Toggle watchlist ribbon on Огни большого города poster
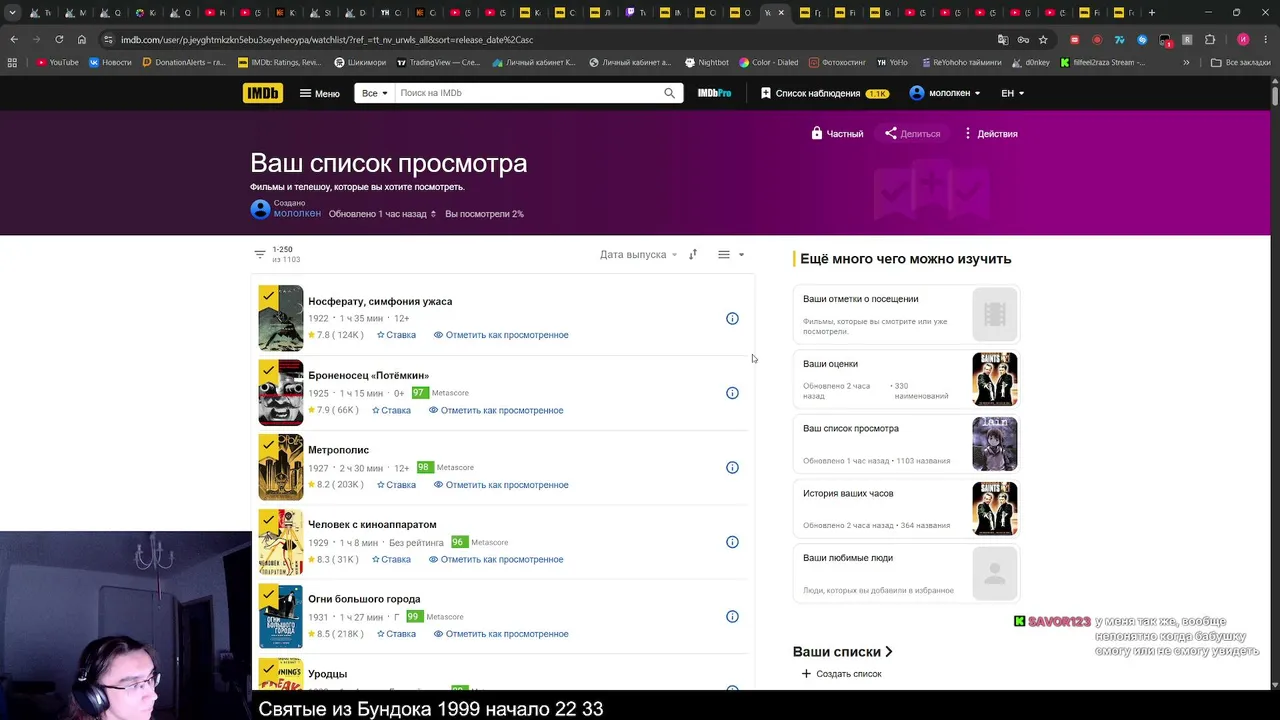1280x720 pixels. 268,594
